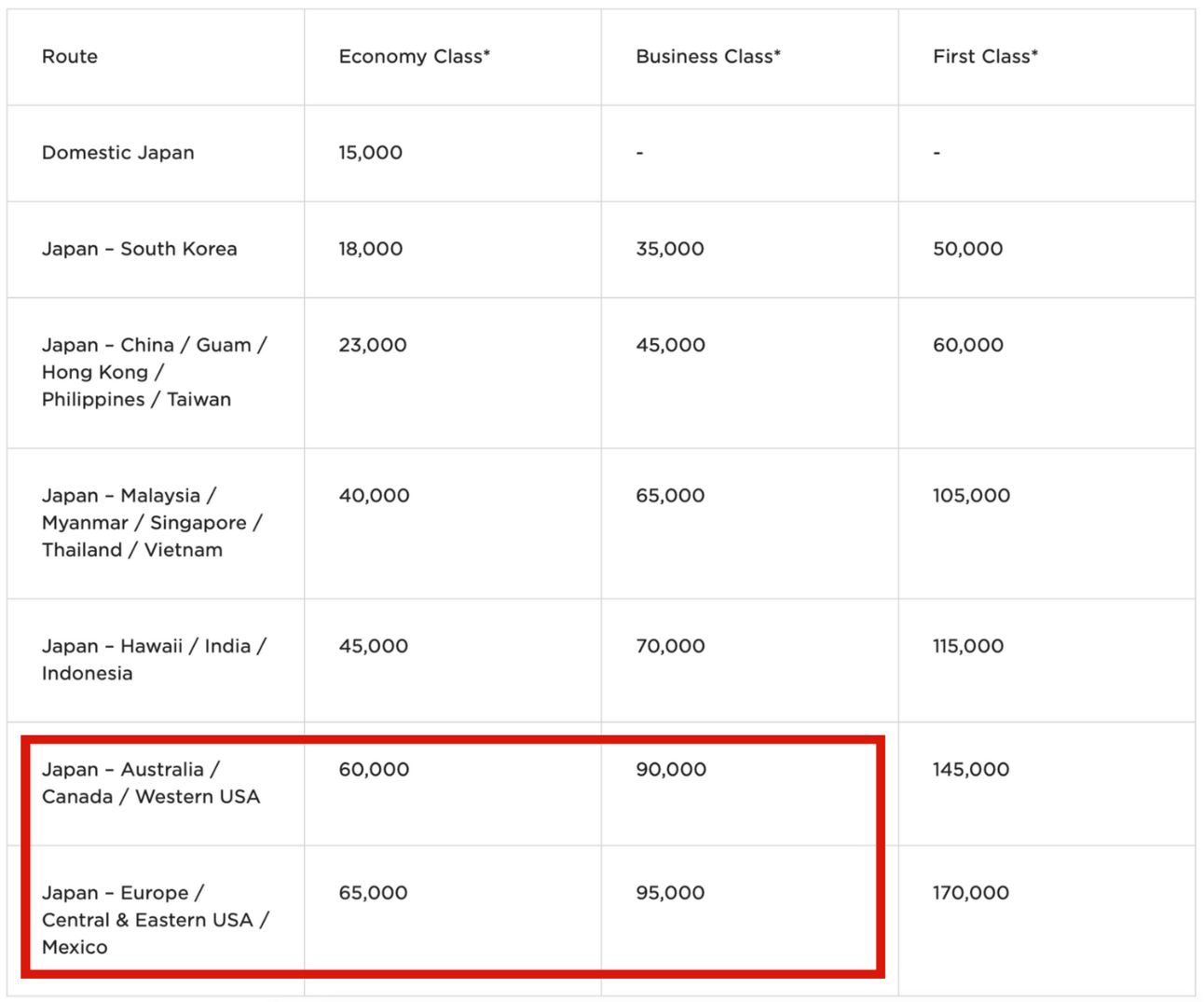Click the 170,000 first class value
The height and width of the screenshot is (1002, 1204).
click(971, 893)
